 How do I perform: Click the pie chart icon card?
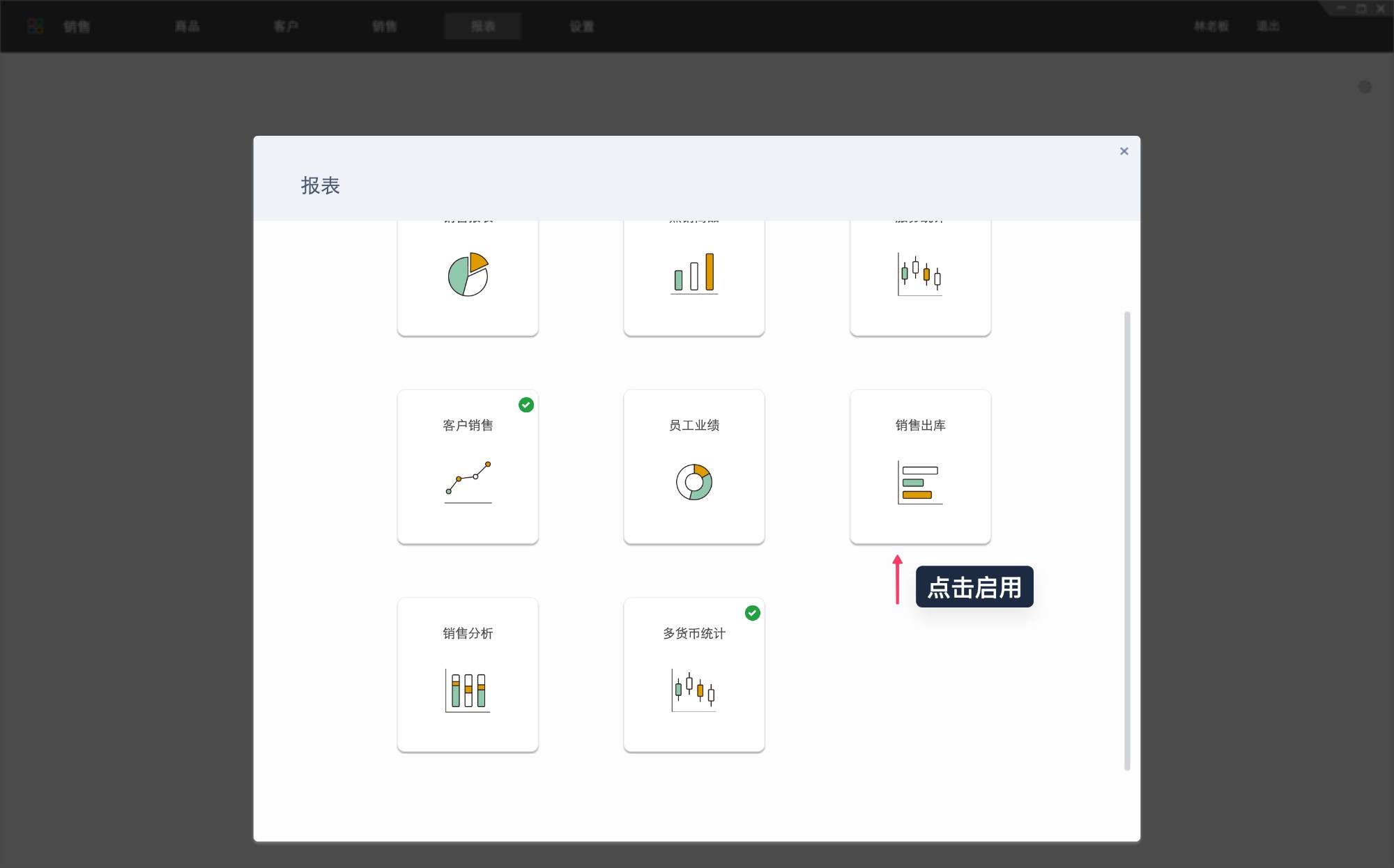coord(468,278)
